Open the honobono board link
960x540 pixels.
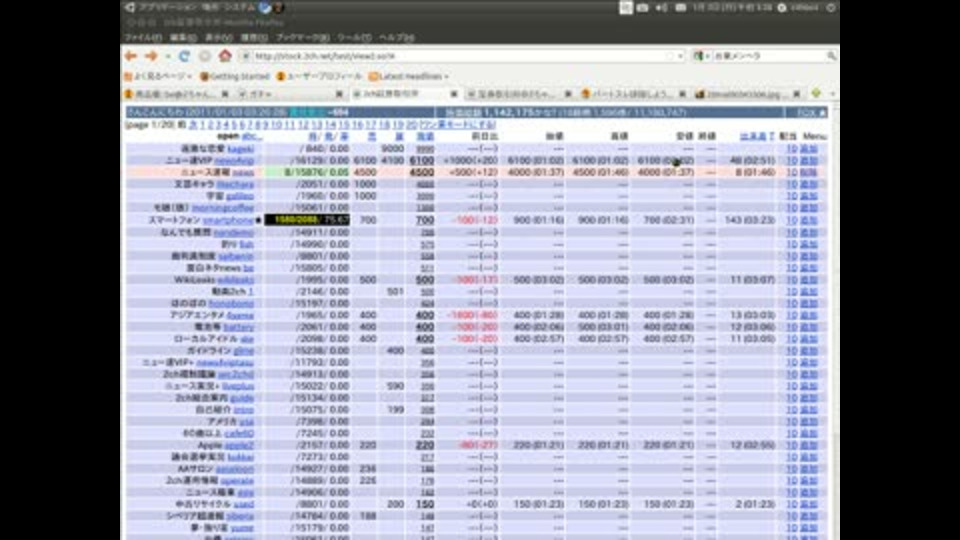coord(231,303)
